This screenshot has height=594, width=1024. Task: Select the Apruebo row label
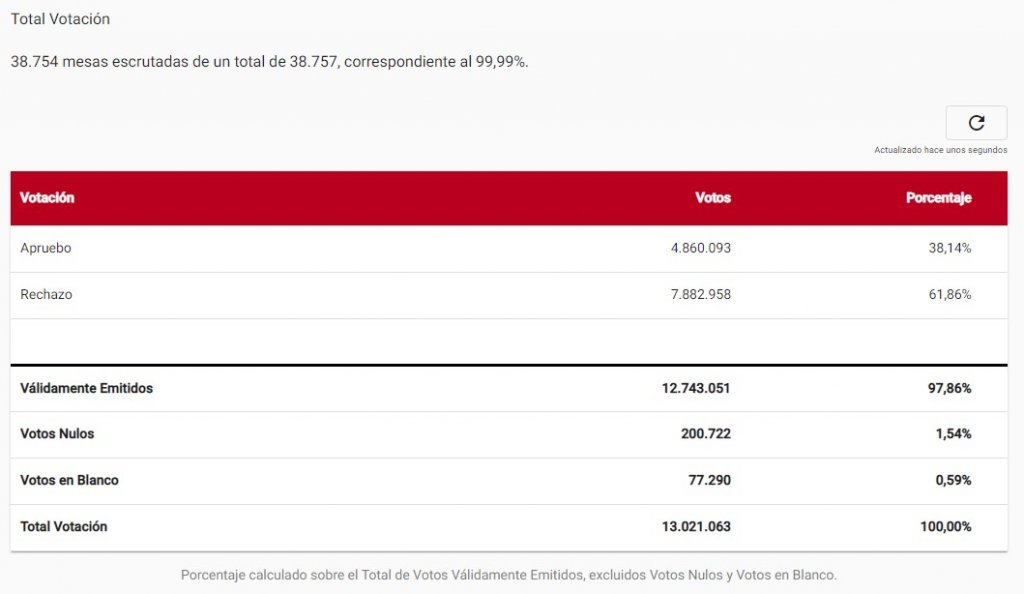pyautogui.click(x=46, y=248)
